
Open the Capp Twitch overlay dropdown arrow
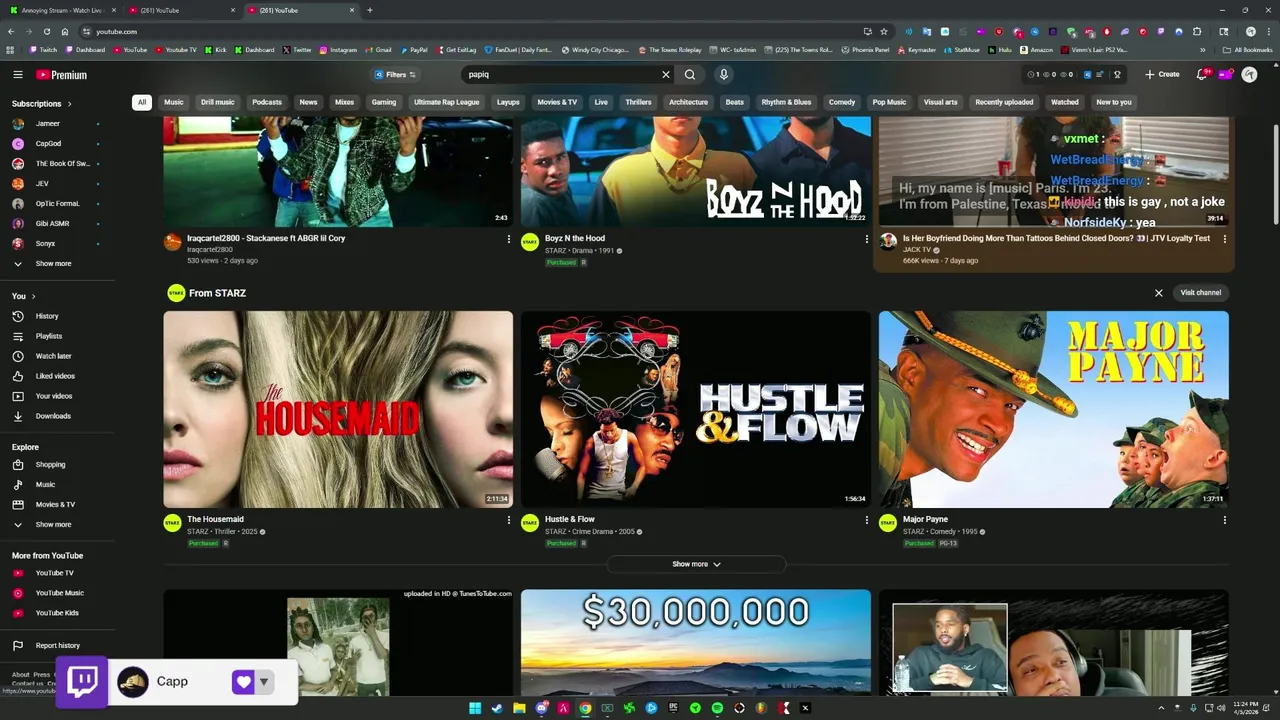(264, 682)
